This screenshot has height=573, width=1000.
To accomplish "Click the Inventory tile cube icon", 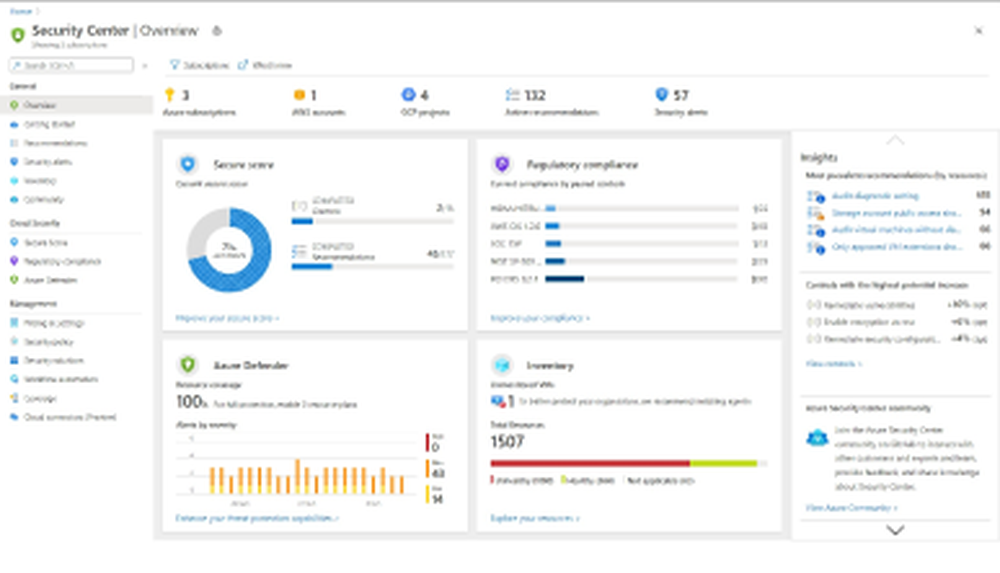I will [502, 364].
